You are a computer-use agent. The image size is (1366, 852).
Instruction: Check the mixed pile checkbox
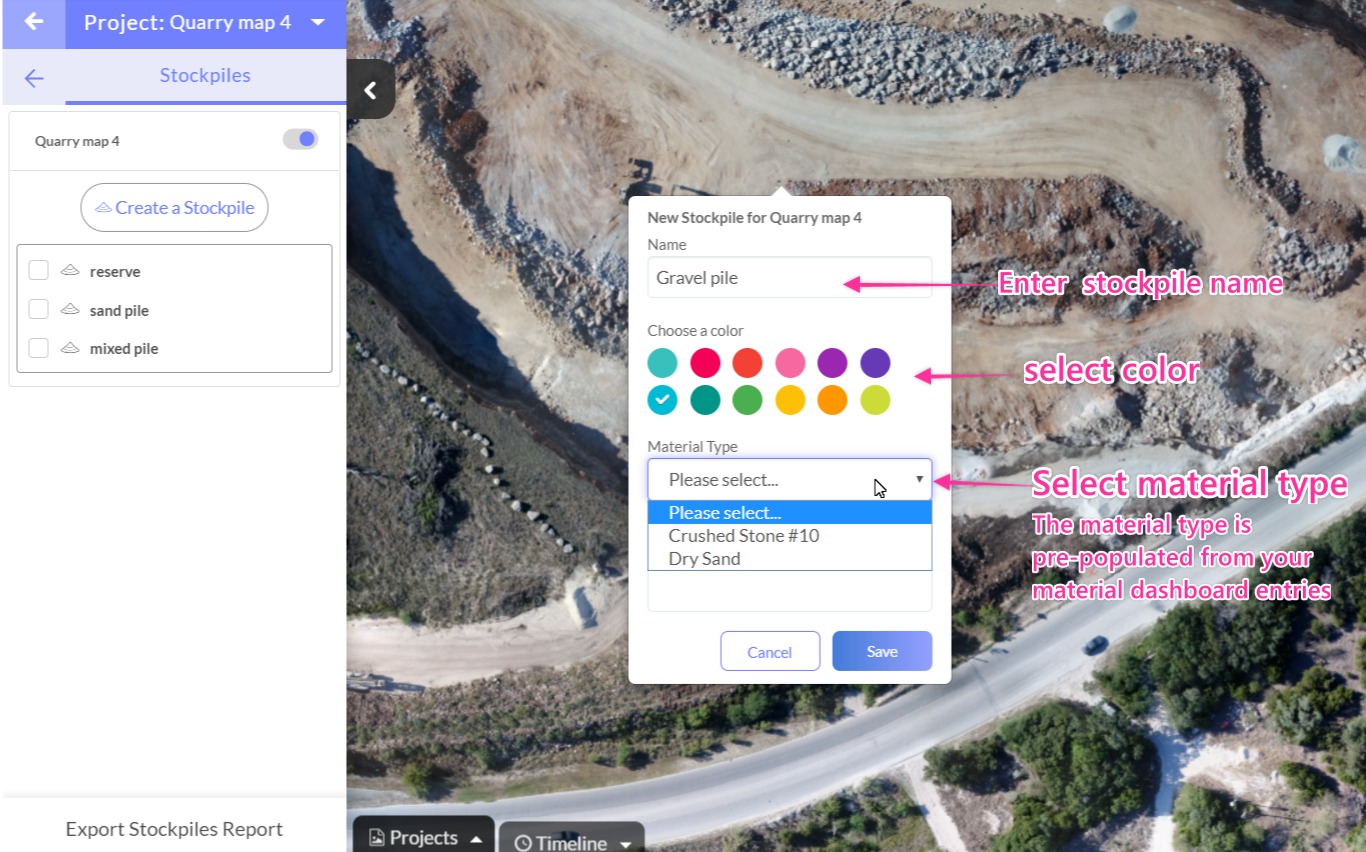coord(39,348)
